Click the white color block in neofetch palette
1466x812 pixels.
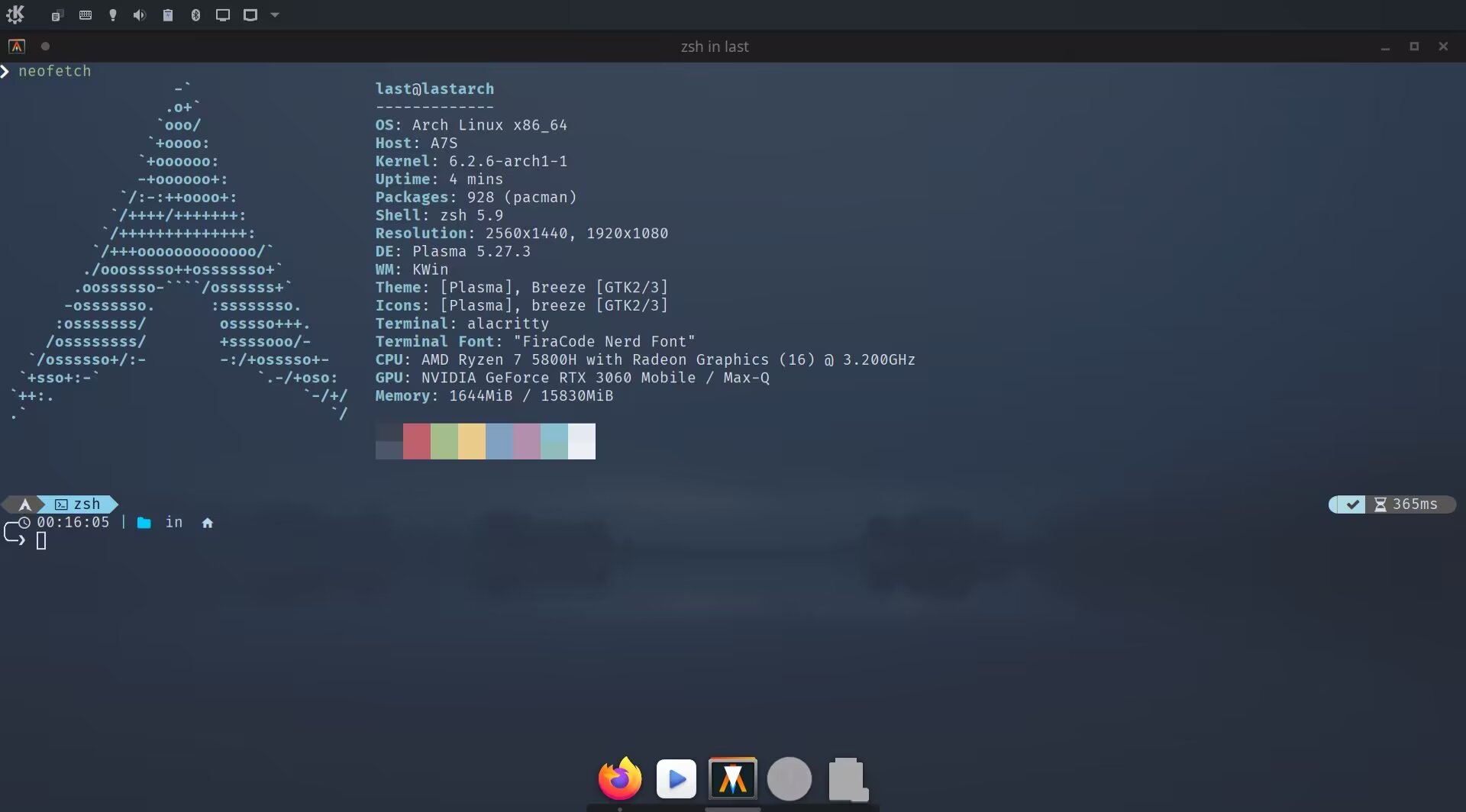[x=582, y=441]
